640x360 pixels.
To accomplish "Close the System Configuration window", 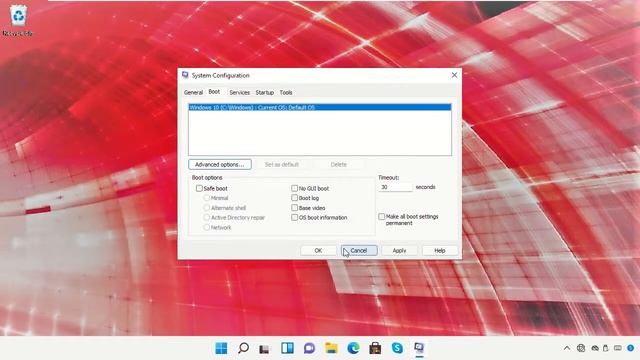I will [454, 75].
